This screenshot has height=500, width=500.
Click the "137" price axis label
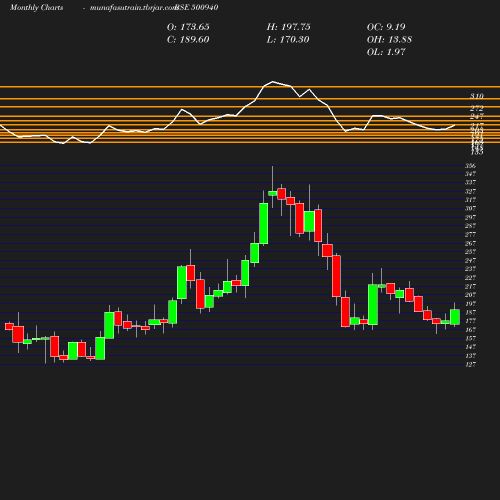tap(470, 355)
